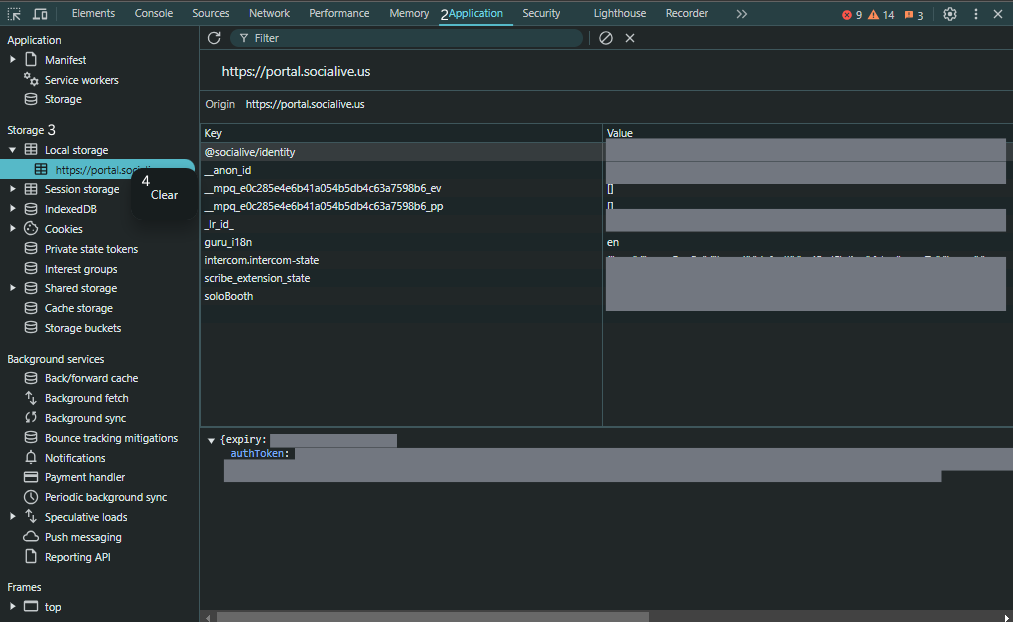Expand the Speculative loads tree arrow
Viewport: 1013px width, 622px height.
(12, 517)
